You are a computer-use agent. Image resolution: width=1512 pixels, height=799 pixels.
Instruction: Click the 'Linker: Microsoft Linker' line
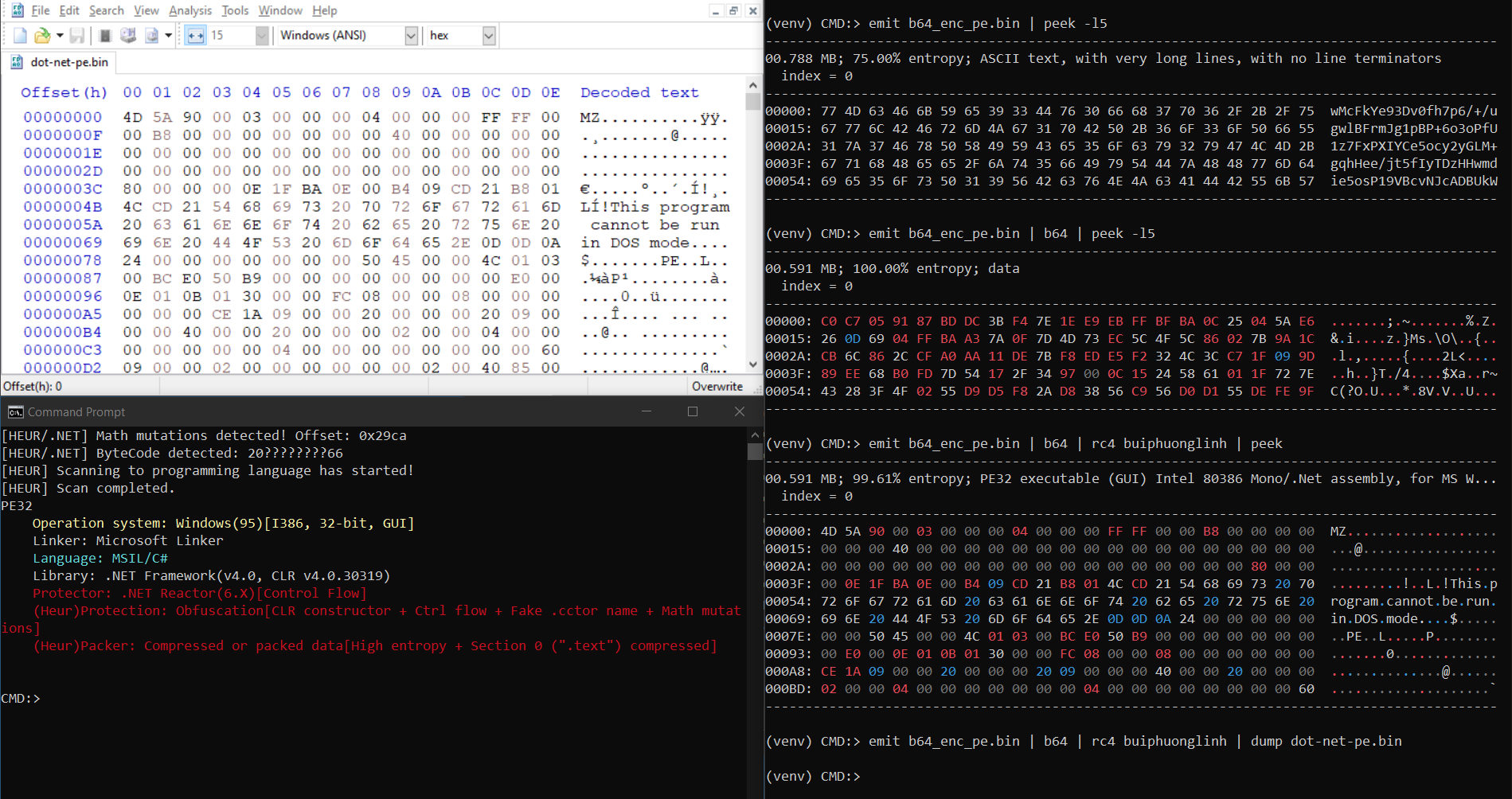[128, 540]
